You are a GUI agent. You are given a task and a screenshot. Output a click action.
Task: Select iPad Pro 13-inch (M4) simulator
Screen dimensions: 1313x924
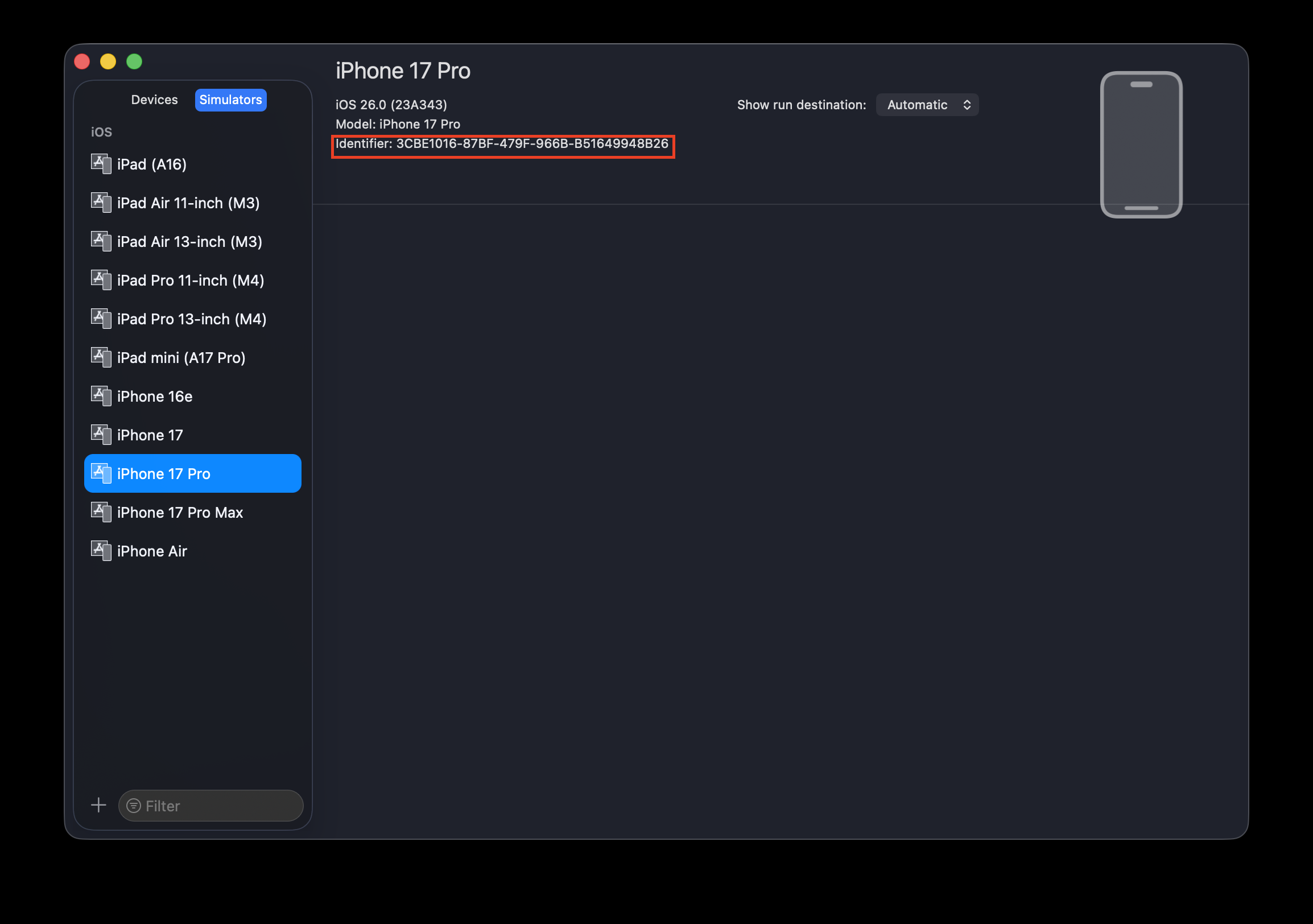[192, 319]
